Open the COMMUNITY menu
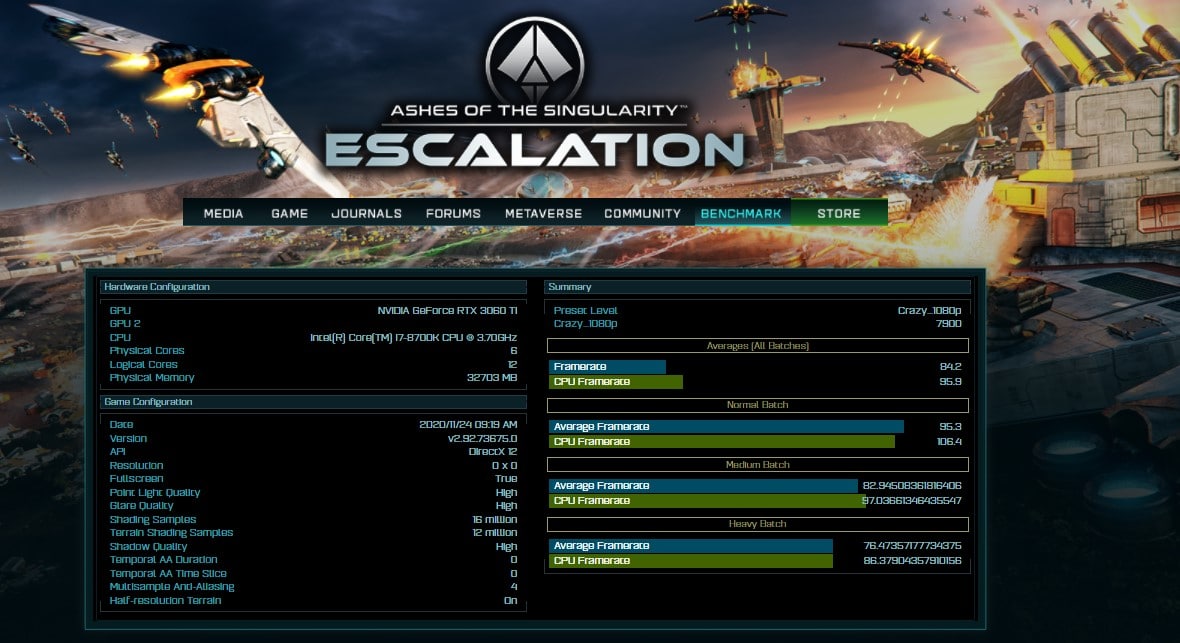The width and height of the screenshot is (1180, 643). point(642,213)
